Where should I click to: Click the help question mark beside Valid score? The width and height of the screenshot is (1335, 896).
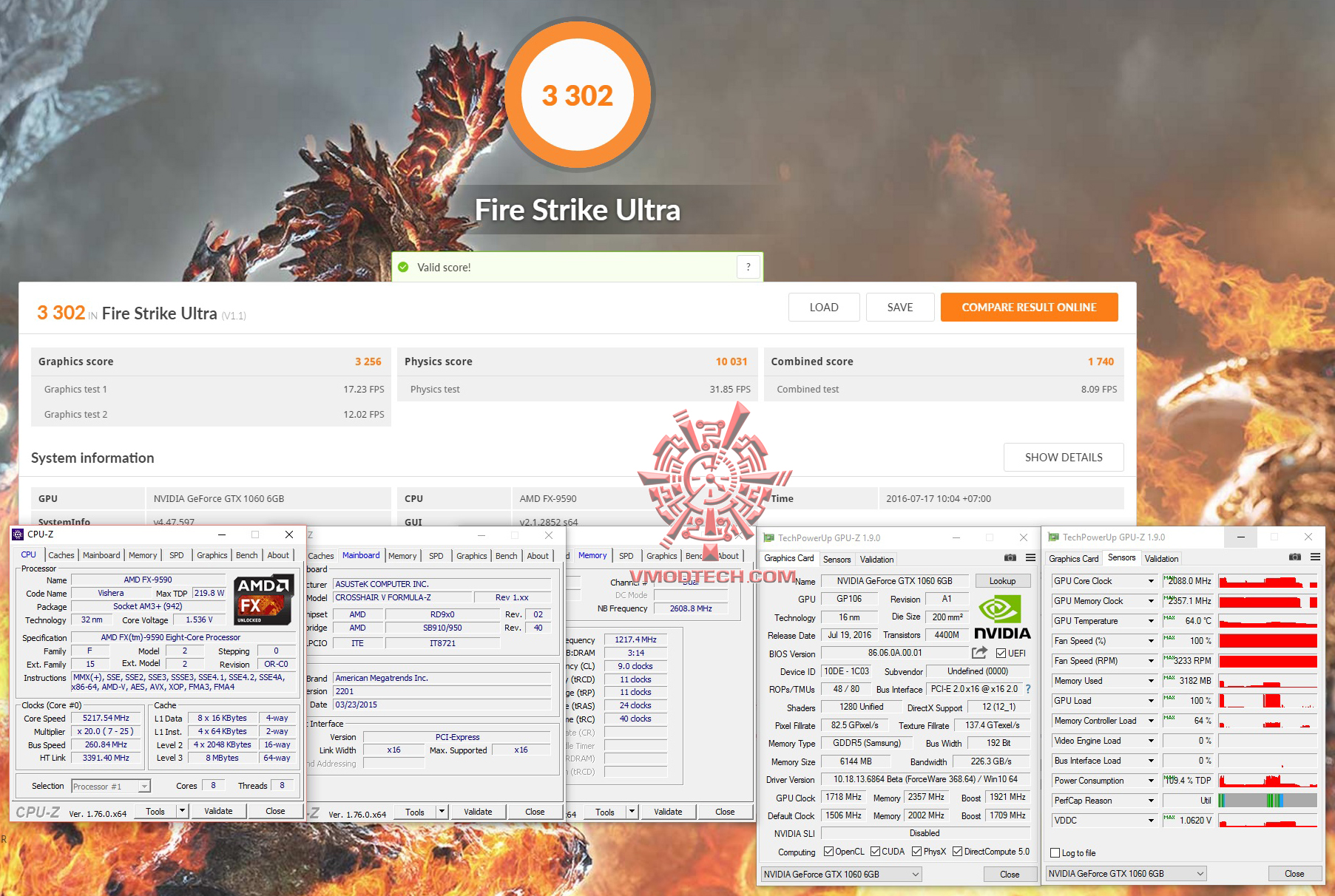(x=748, y=267)
